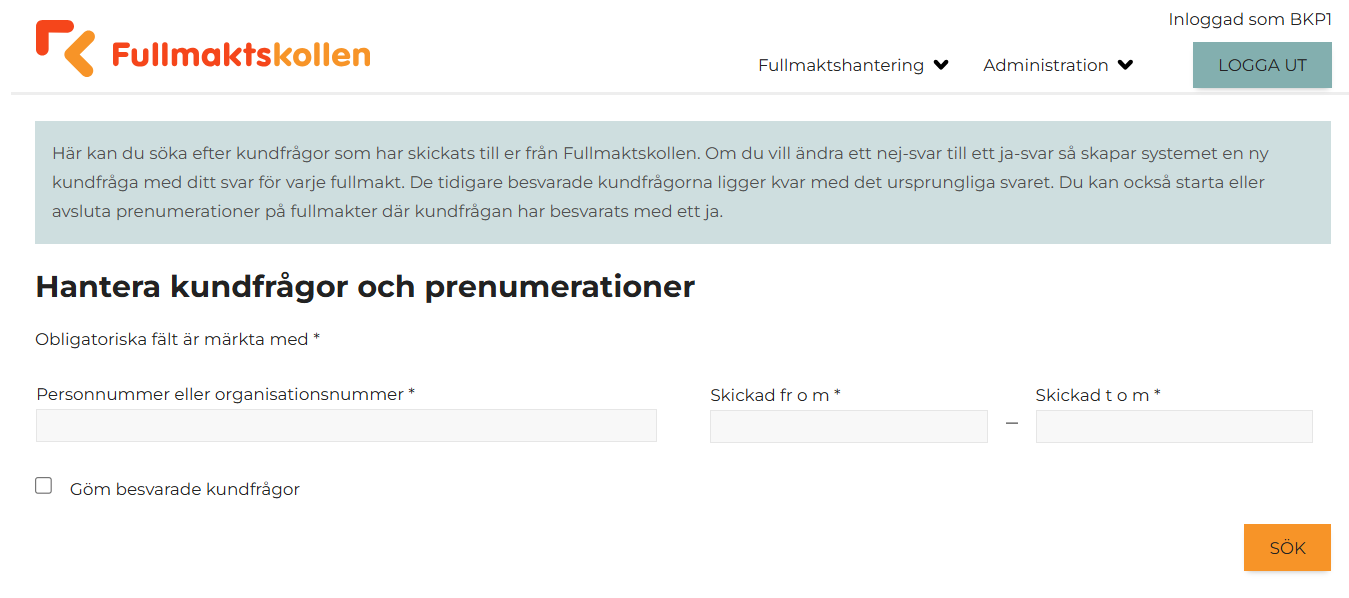Focus the Personnummer eller organisationsnummer input

346,426
